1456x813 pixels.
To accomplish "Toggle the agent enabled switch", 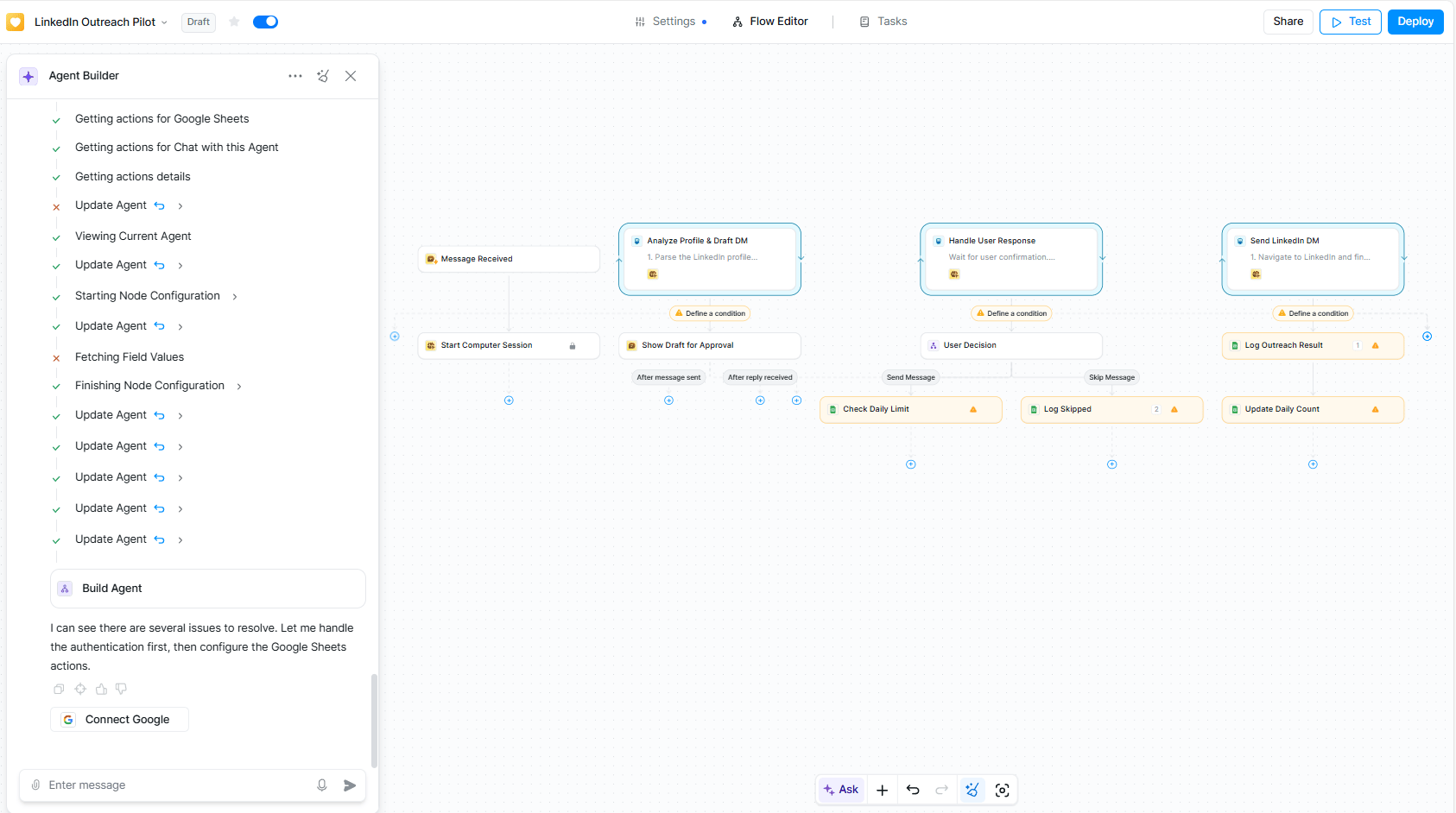I will click(265, 22).
